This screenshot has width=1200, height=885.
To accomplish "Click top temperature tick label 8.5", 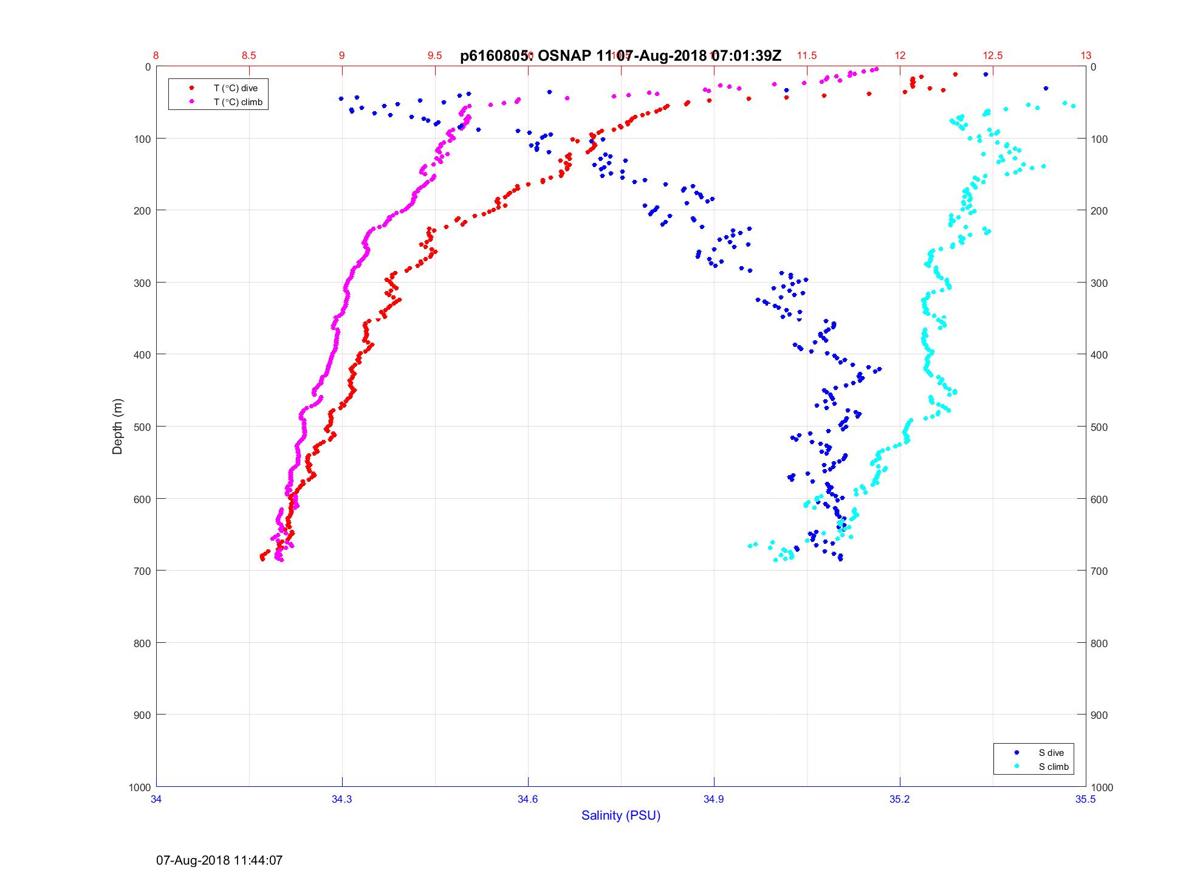I will click(249, 56).
